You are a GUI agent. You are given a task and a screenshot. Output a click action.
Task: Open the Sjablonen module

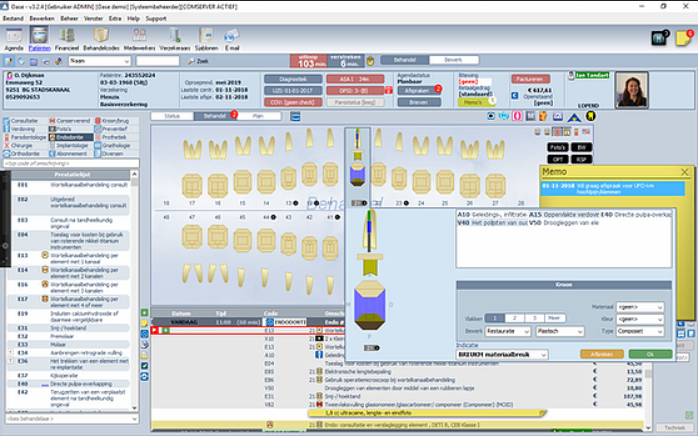click(x=206, y=39)
